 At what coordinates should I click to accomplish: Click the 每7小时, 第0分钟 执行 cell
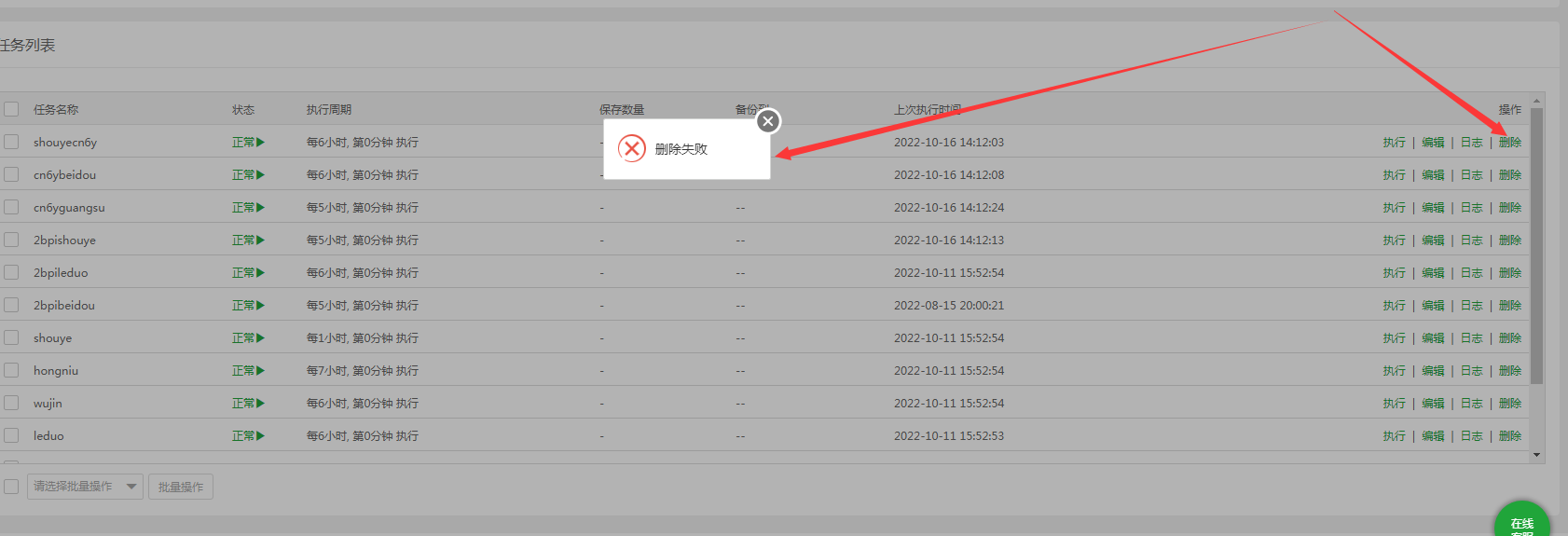coord(363,371)
